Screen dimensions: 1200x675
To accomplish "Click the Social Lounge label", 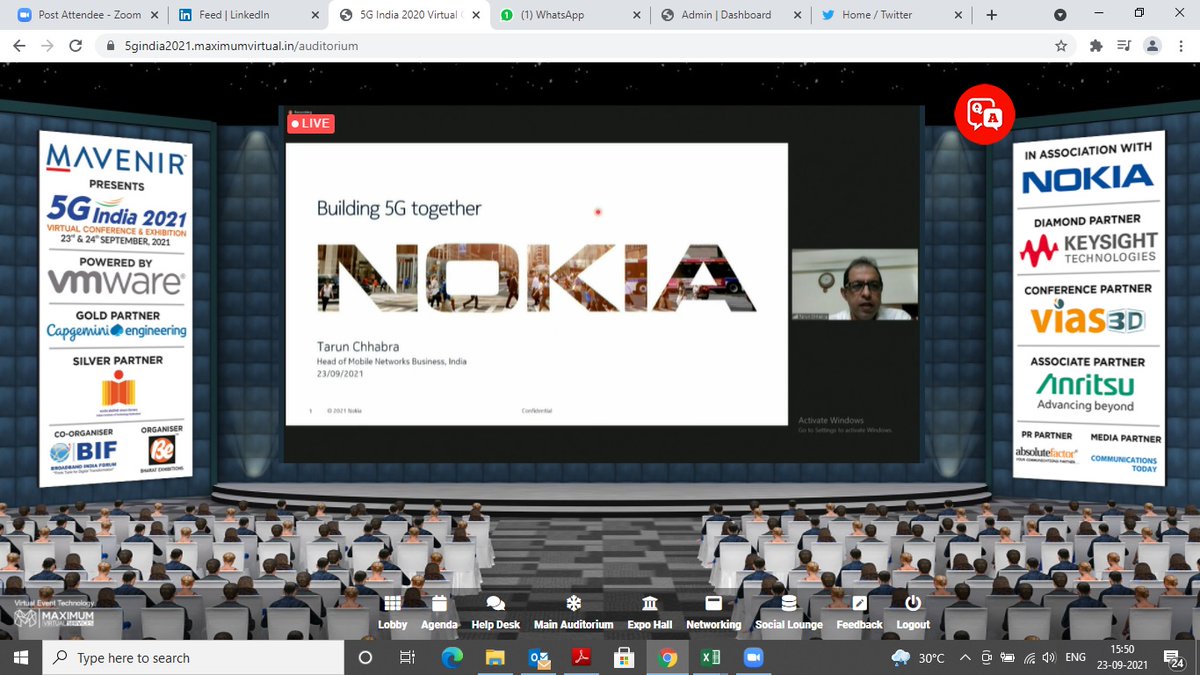I will pyautogui.click(x=789, y=625).
